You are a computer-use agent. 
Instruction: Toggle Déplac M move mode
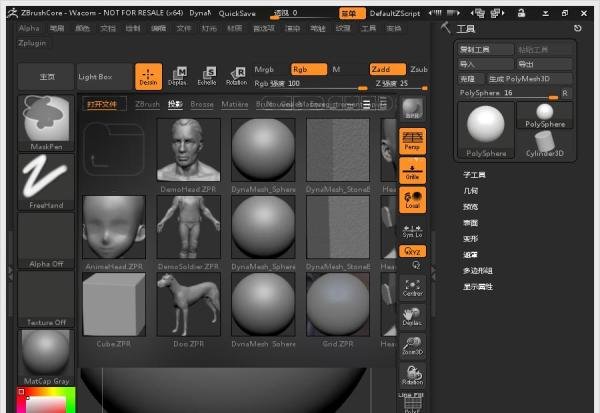tap(178, 77)
